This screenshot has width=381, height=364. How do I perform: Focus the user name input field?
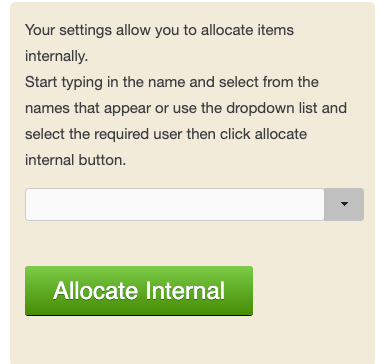175,204
